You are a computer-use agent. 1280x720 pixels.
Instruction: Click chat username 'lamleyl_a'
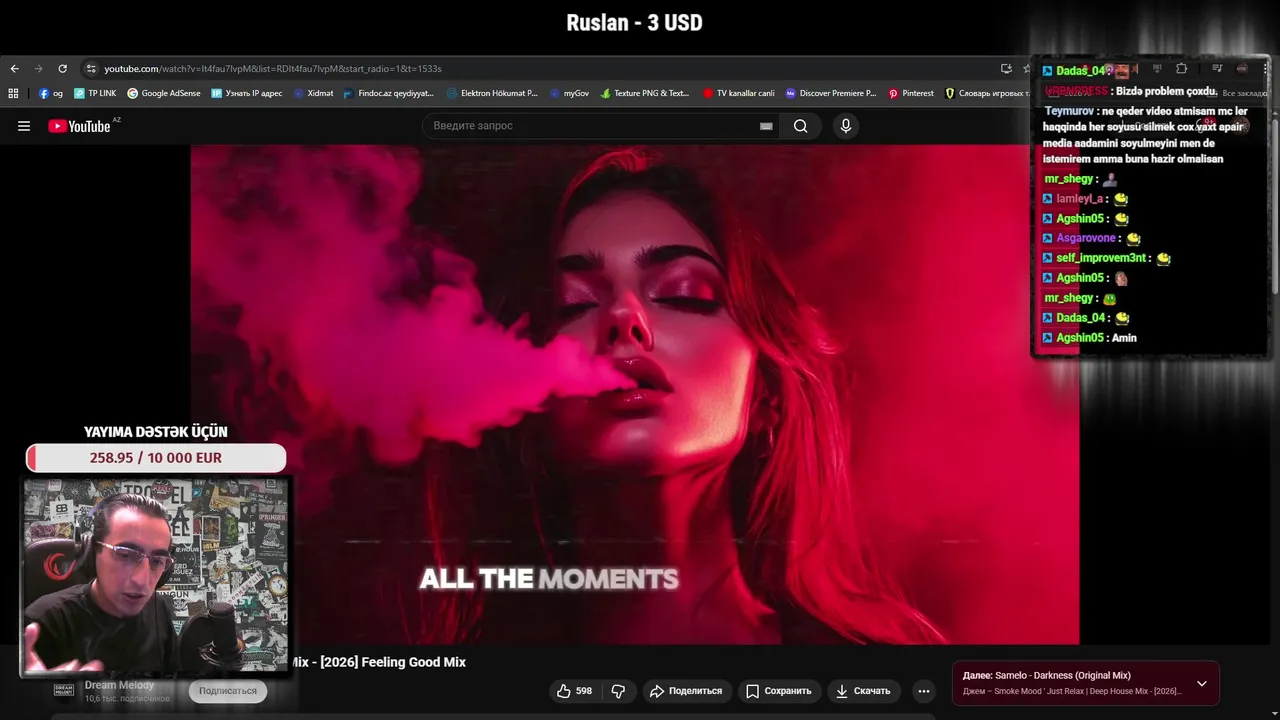click(1079, 199)
